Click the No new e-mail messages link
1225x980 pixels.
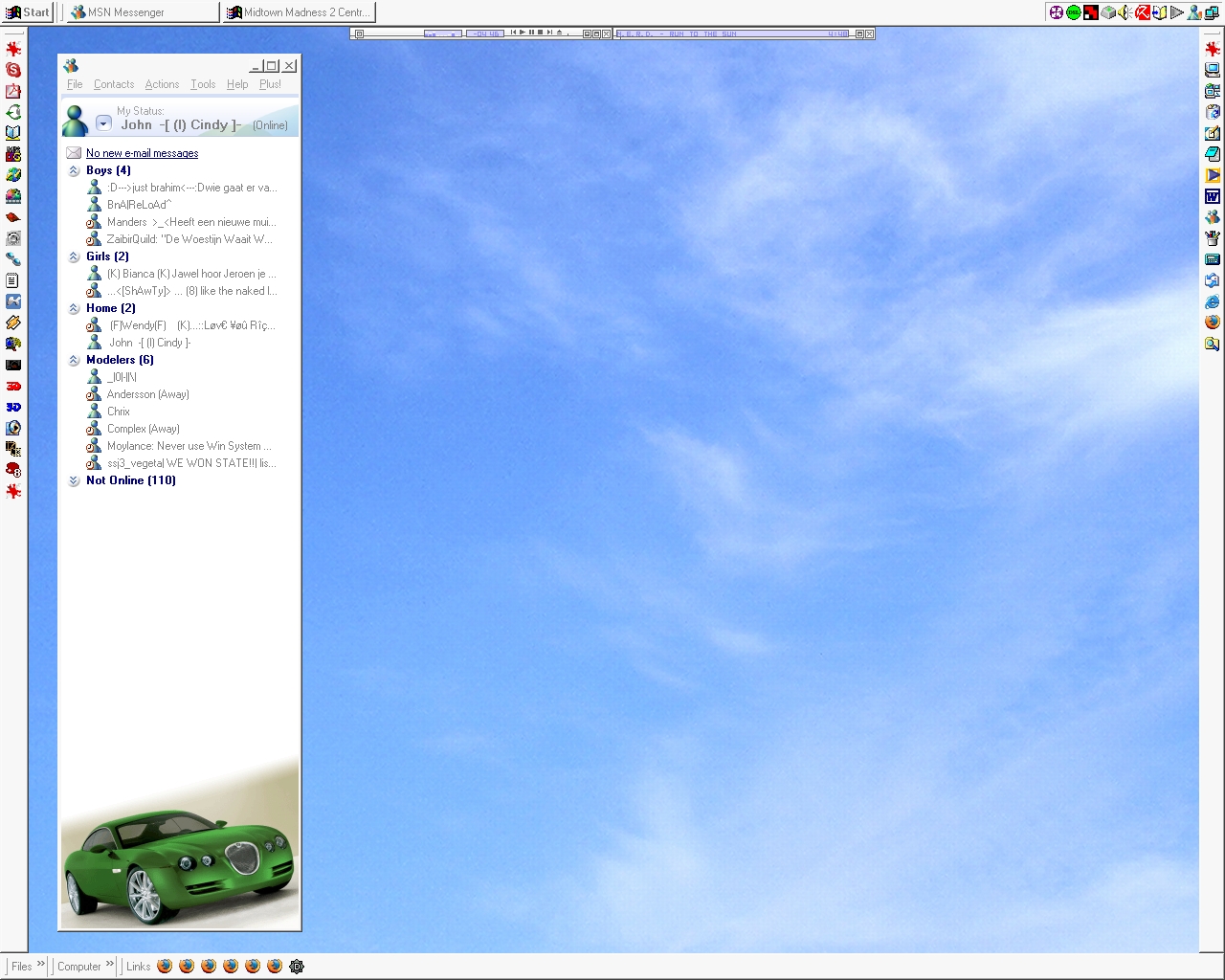[x=142, y=153]
